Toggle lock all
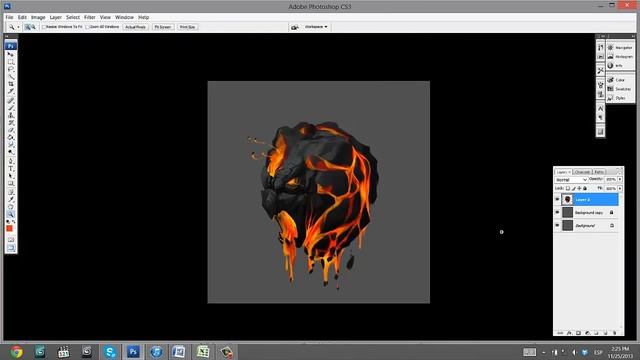 tap(585, 189)
